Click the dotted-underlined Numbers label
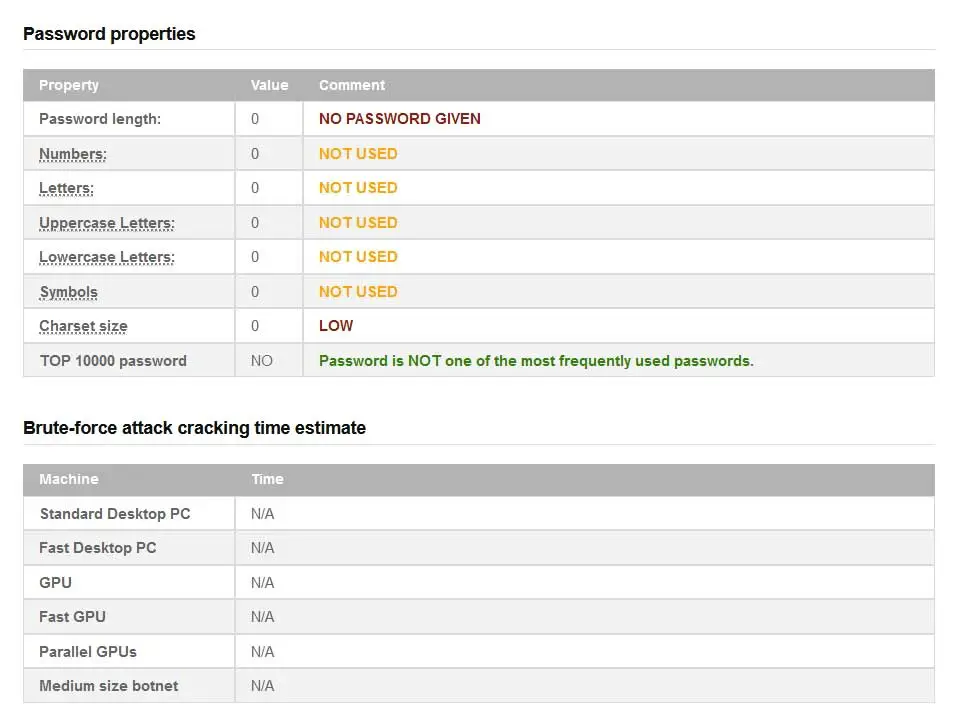This screenshot has height=713, width=953. (73, 154)
